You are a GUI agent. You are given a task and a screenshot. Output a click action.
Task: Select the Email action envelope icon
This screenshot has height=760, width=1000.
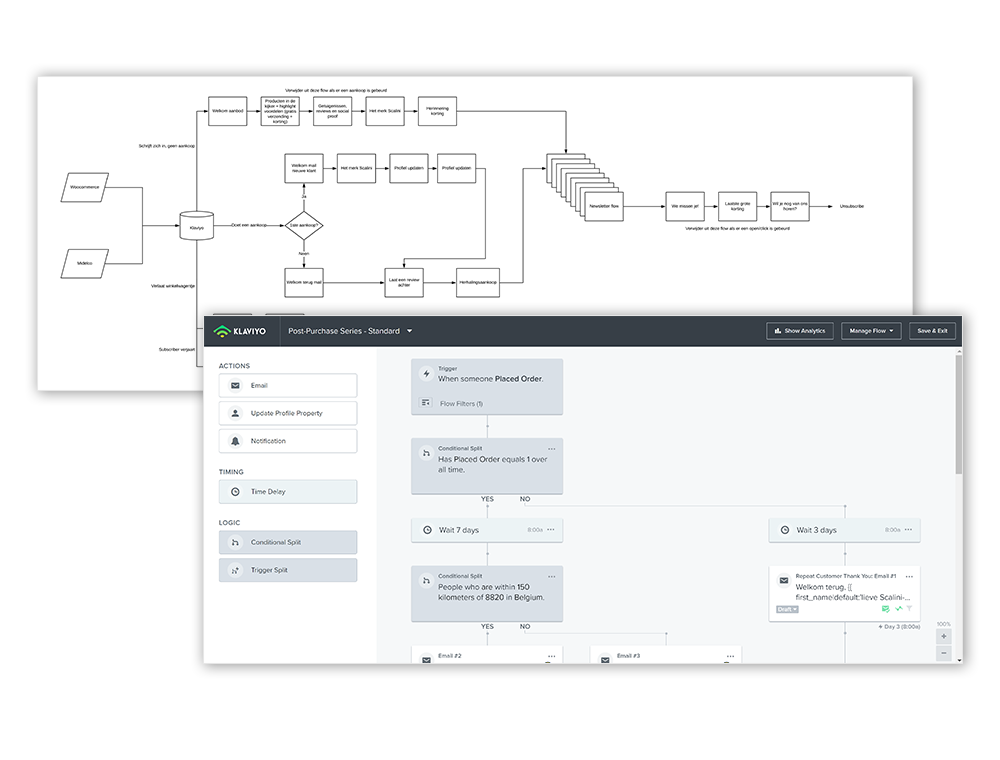click(235, 386)
